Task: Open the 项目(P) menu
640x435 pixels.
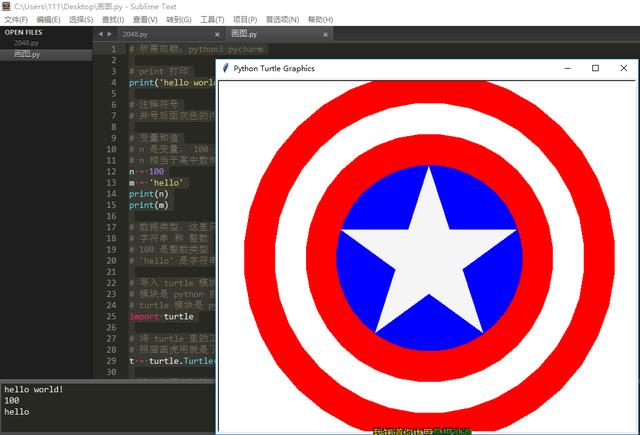Action: 245,20
